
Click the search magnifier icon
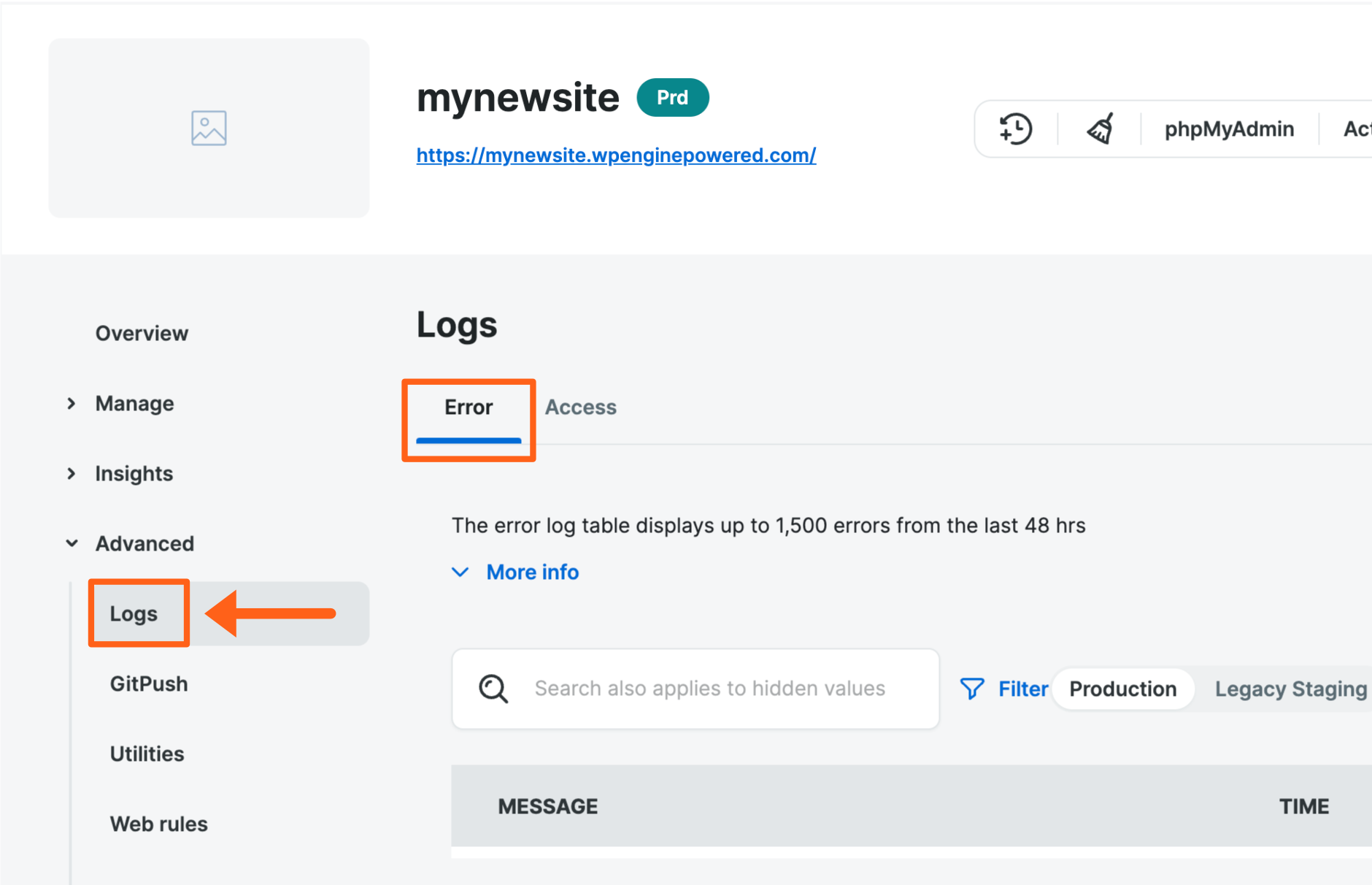click(493, 688)
